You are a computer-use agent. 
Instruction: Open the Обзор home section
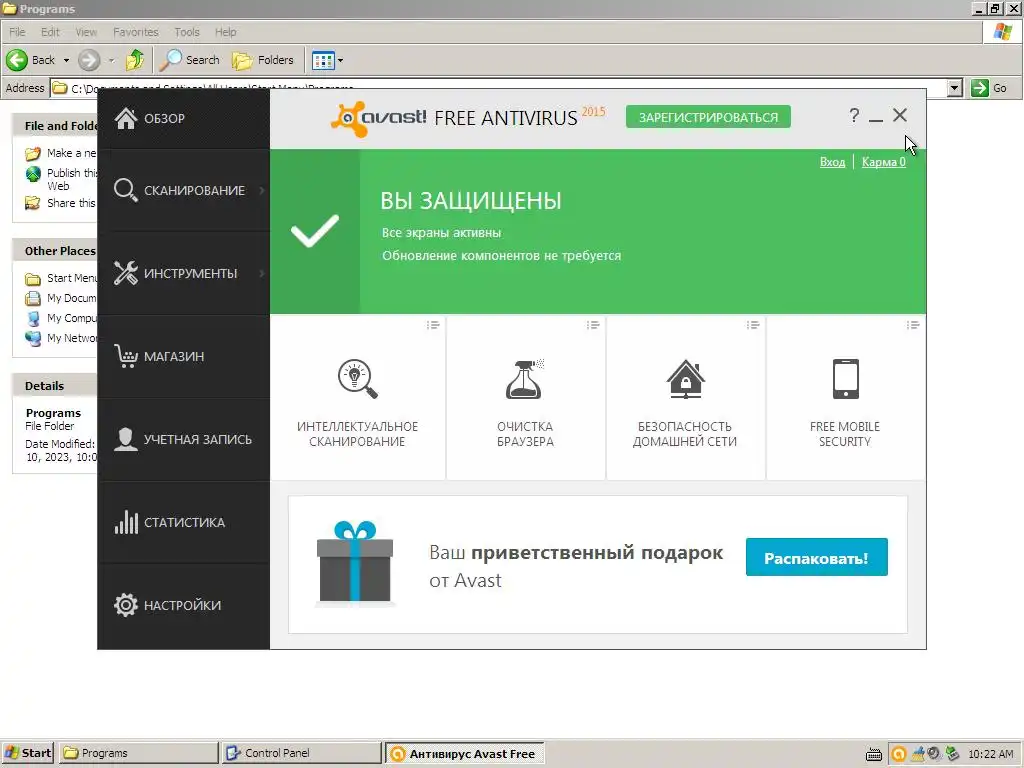[183, 118]
